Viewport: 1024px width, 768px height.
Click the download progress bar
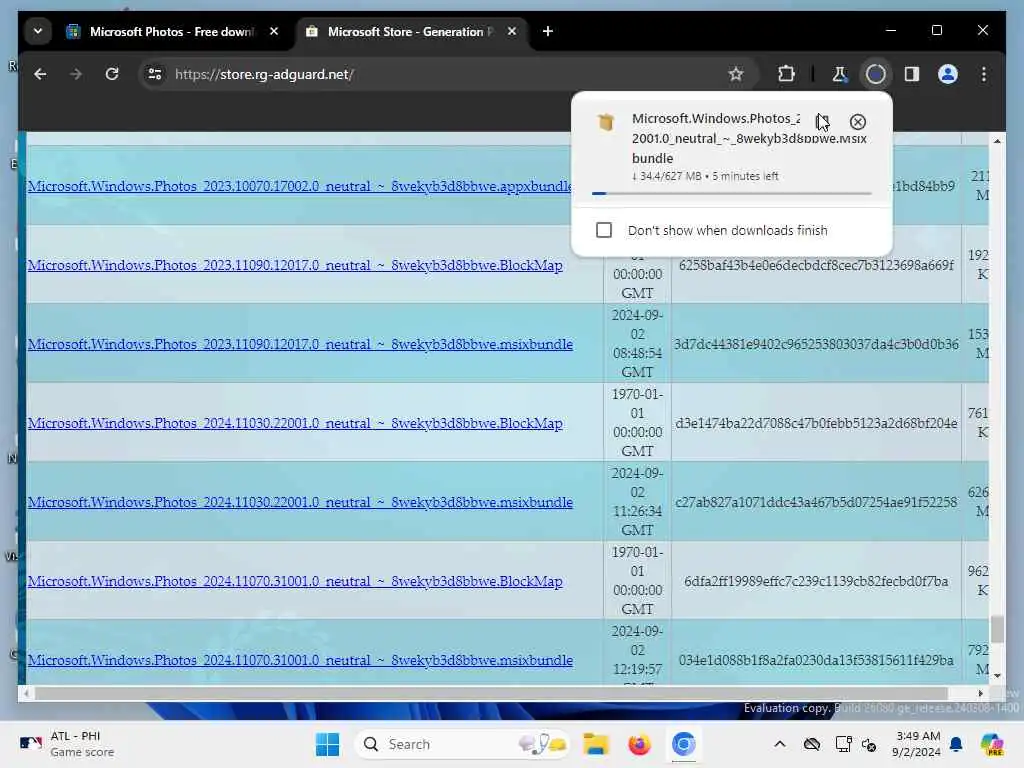[731, 193]
